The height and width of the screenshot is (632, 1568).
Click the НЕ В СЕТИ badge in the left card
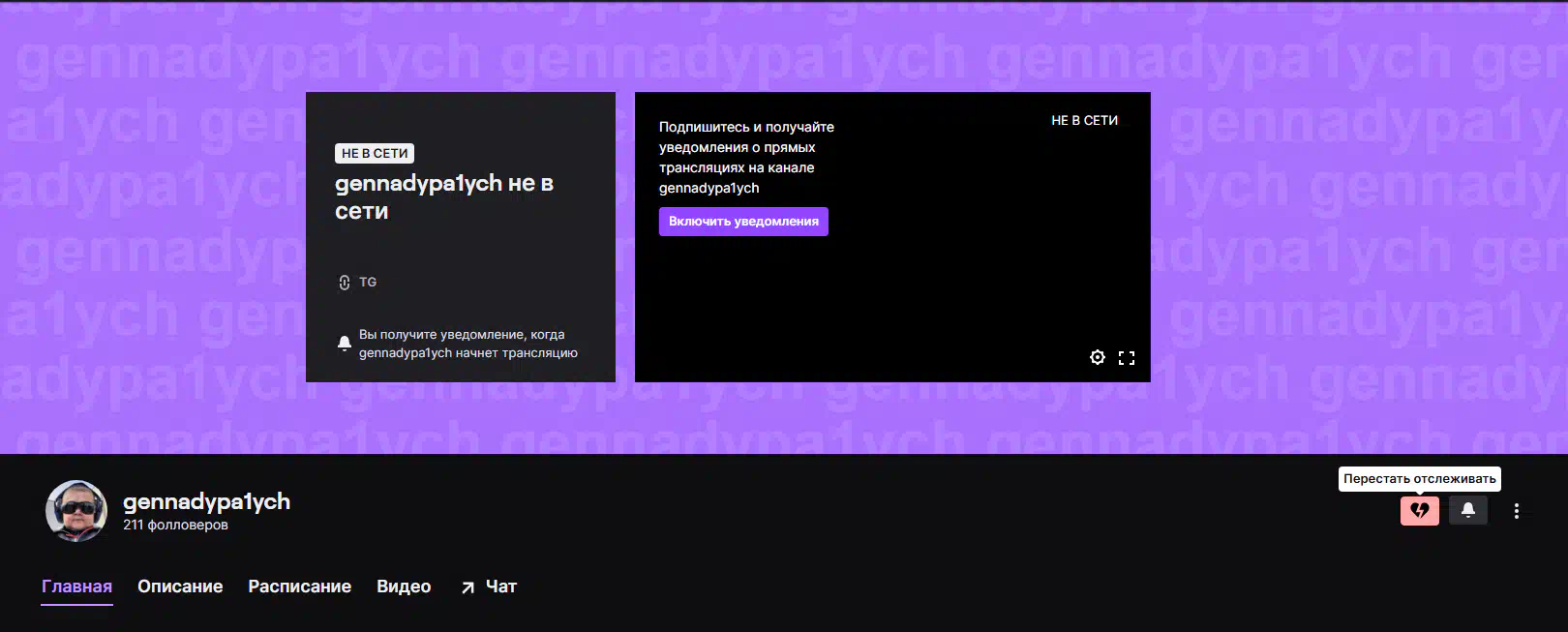(x=375, y=153)
